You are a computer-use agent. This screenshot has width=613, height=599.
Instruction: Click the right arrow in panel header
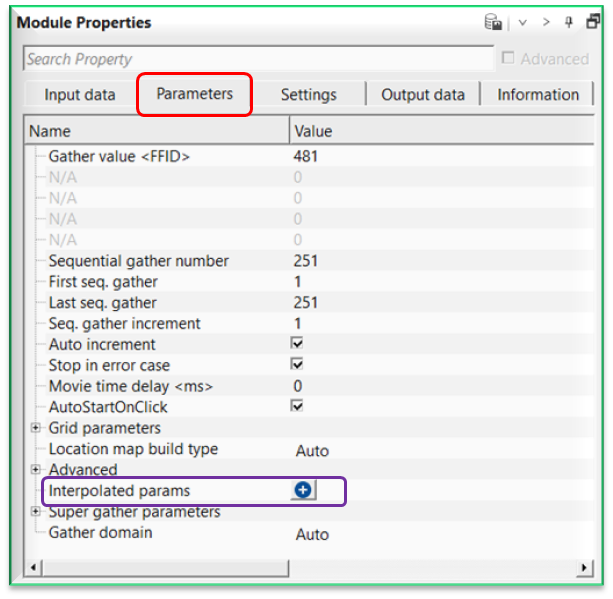point(546,22)
